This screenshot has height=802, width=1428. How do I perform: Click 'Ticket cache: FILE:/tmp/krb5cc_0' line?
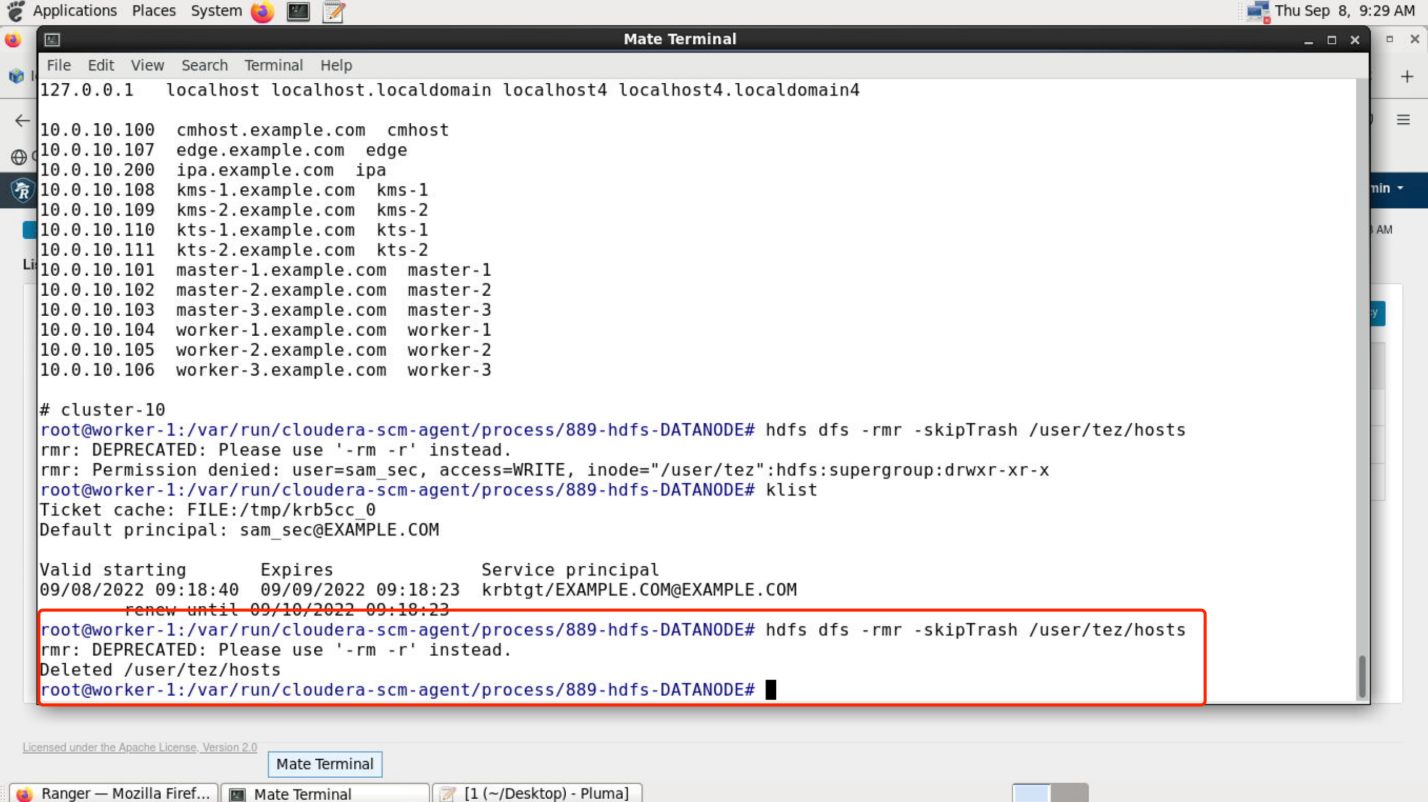(x=208, y=510)
